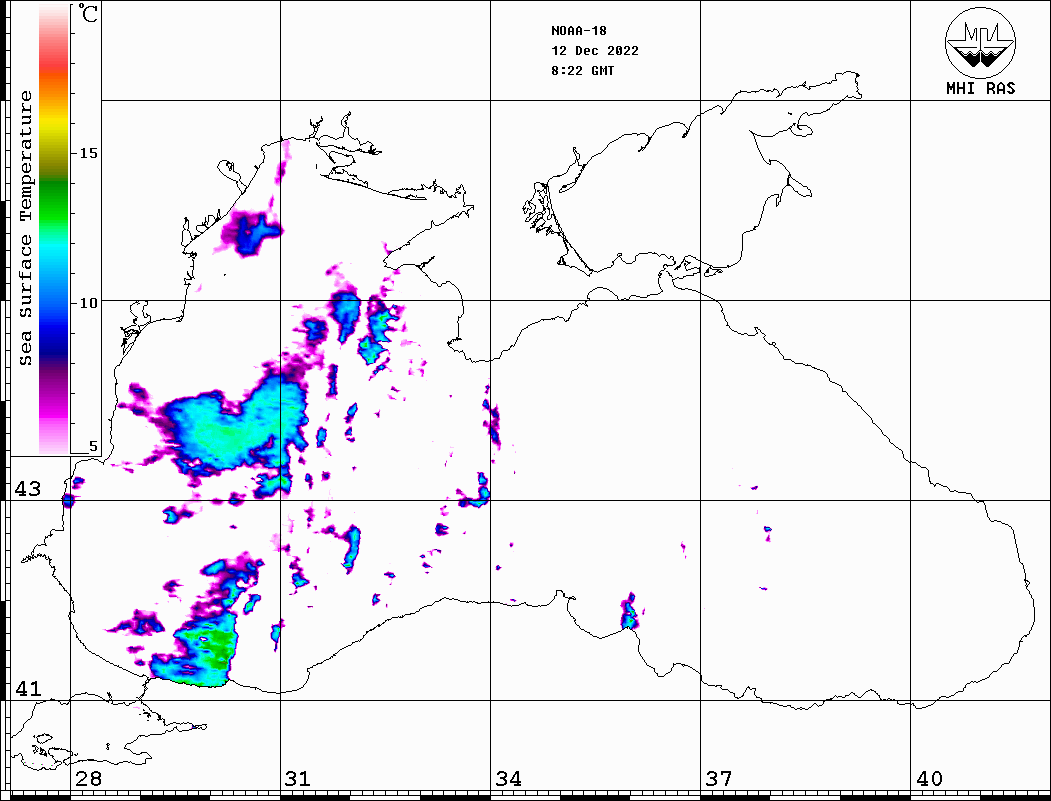Click the latitude label '43'
Screen dimensions: 1051x801
[x=27, y=489]
